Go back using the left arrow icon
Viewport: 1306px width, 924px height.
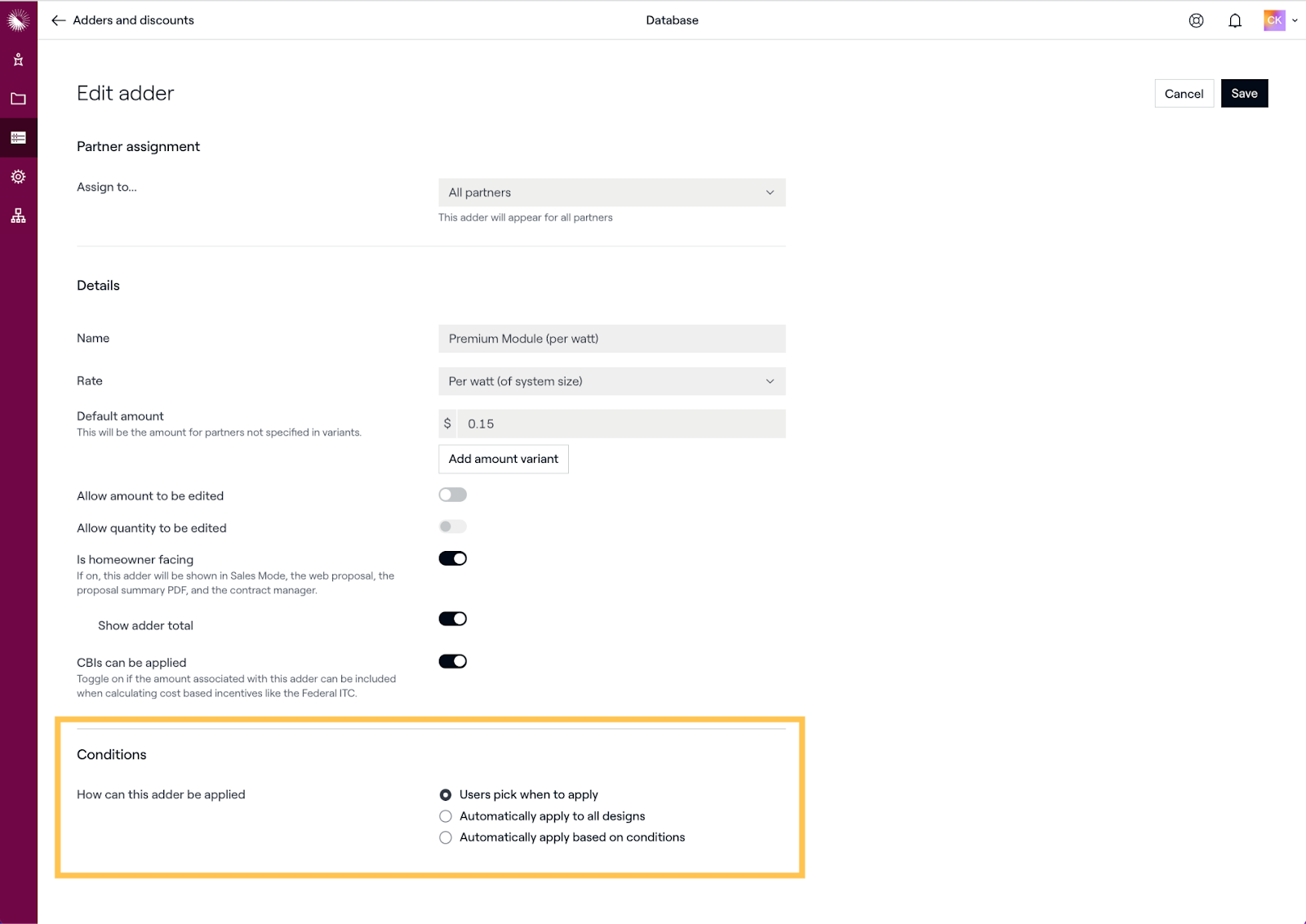tap(58, 20)
